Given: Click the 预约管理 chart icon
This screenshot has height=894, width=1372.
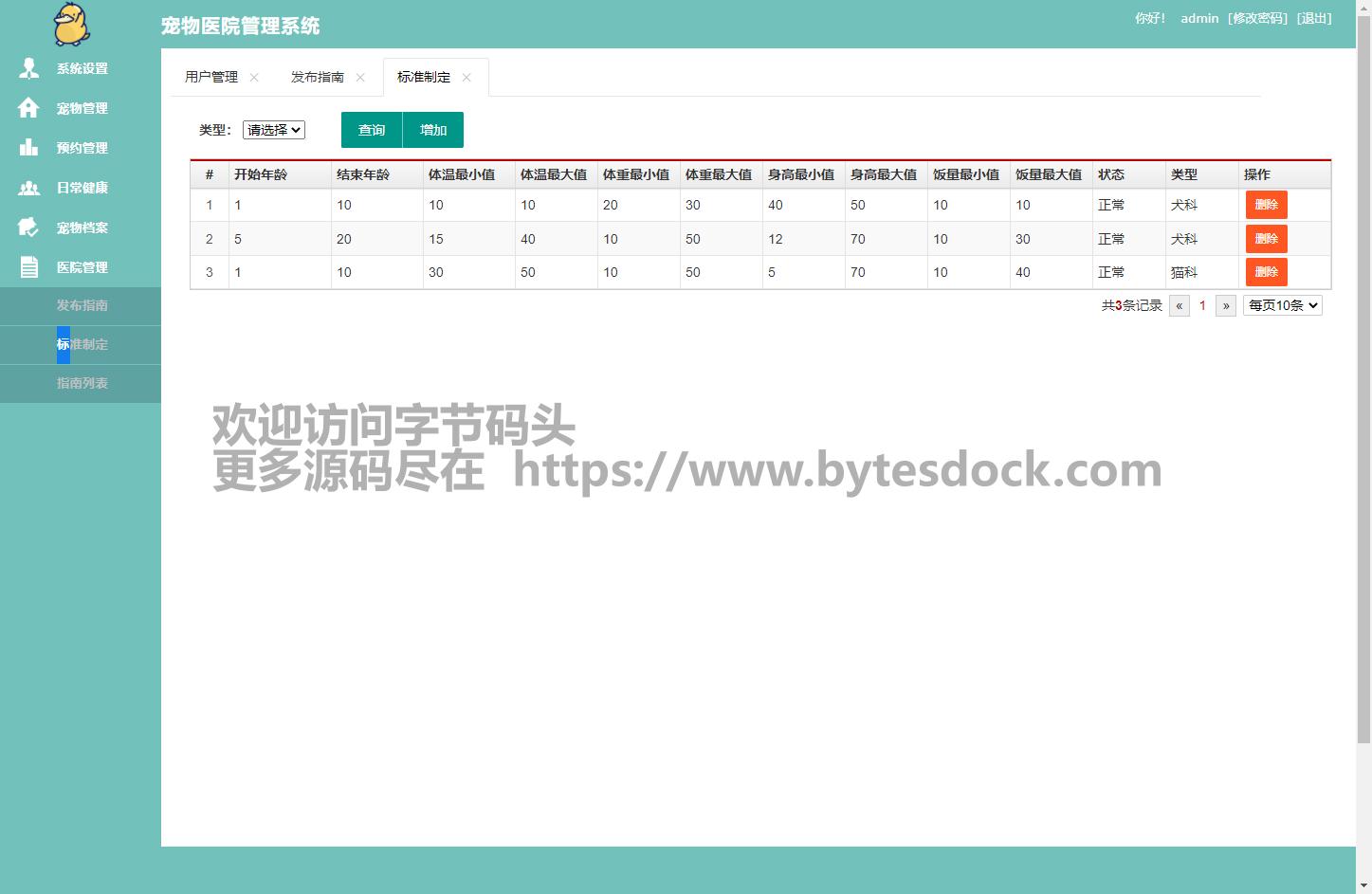Looking at the screenshot, I should pyautogui.click(x=29, y=148).
